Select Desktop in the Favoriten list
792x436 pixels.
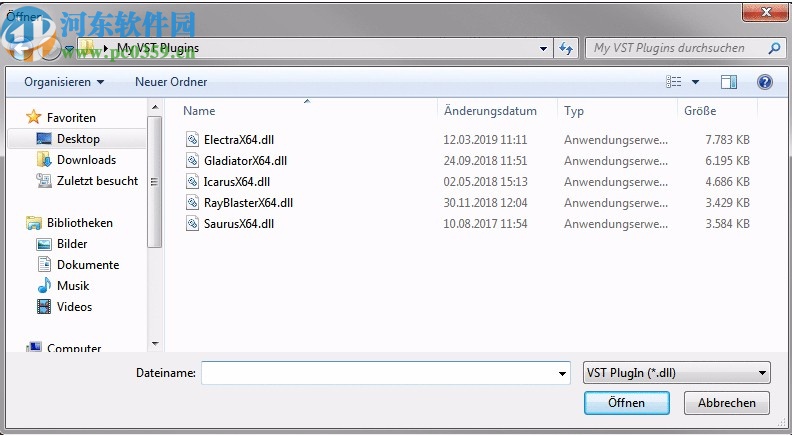(76, 138)
